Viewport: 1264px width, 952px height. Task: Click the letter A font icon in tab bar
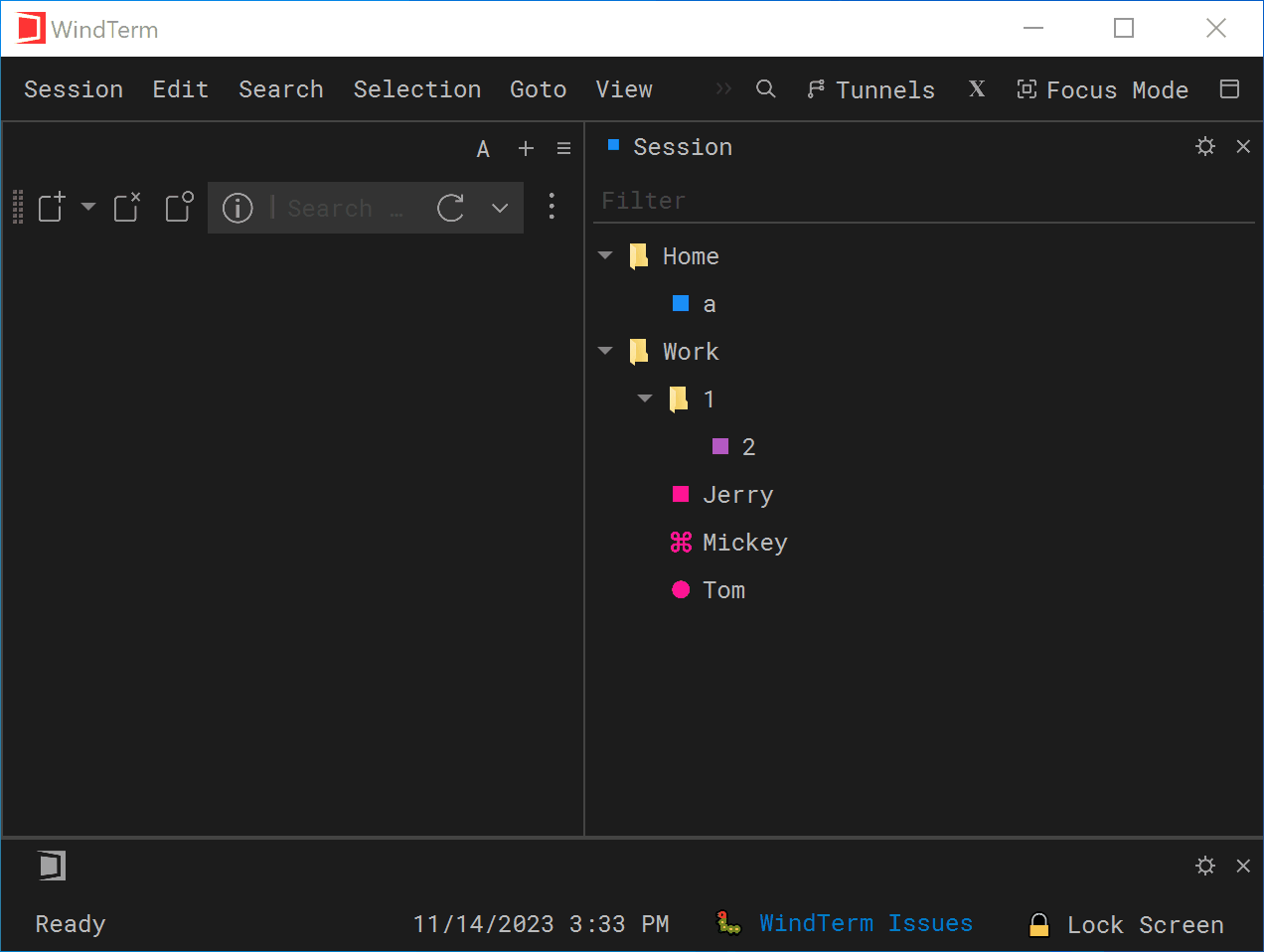coord(483,149)
